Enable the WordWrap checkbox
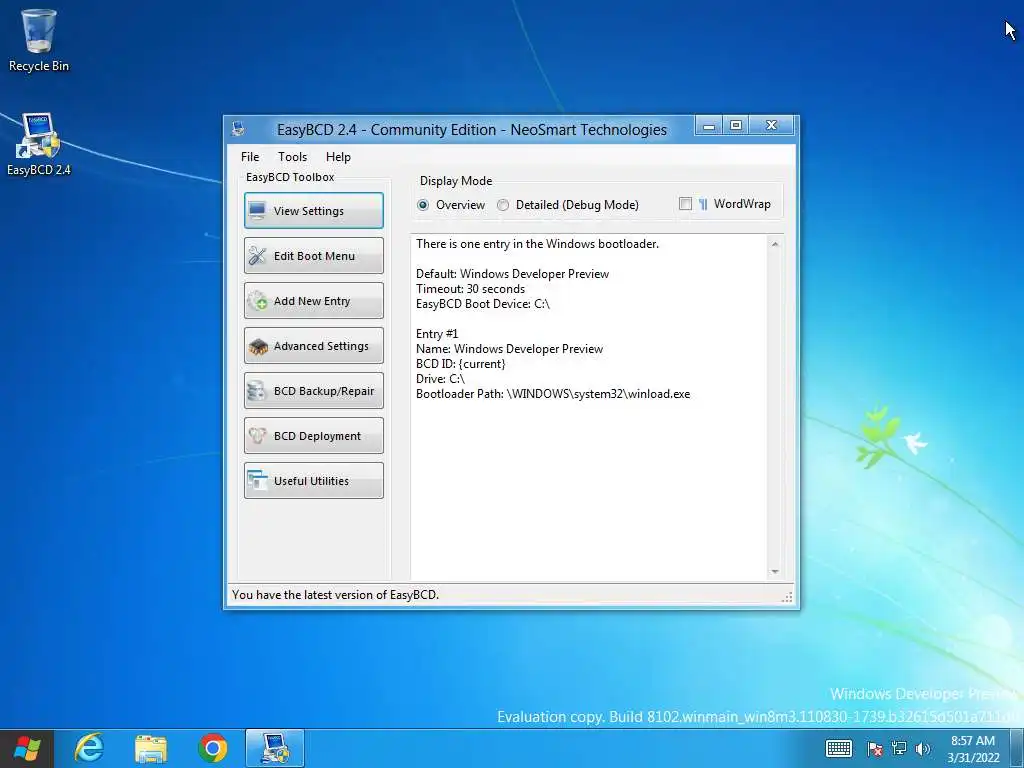The width and height of the screenshot is (1024, 768). point(685,204)
